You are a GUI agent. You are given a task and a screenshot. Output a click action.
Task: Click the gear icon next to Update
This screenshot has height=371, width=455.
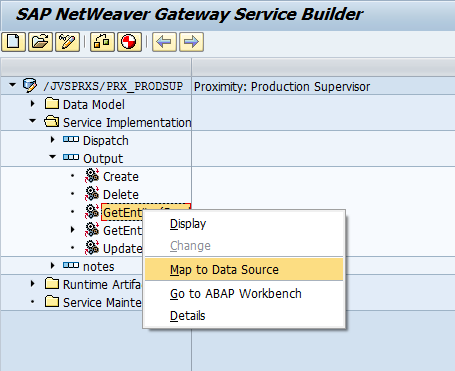92,248
